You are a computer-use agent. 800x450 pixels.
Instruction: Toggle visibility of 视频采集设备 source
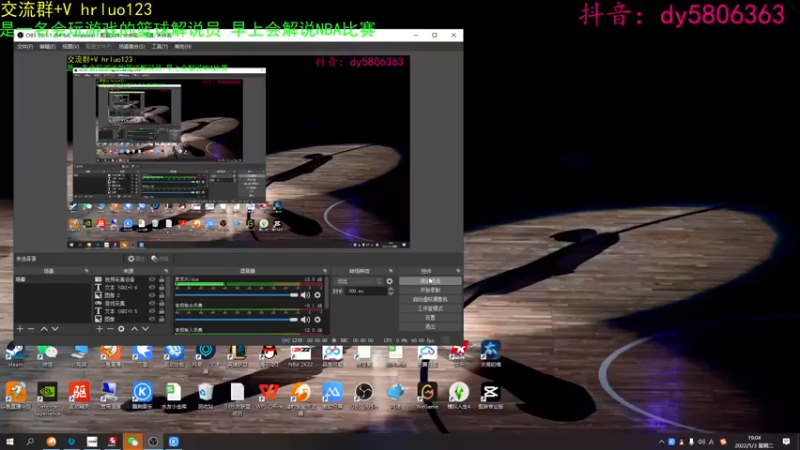[x=152, y=280]
